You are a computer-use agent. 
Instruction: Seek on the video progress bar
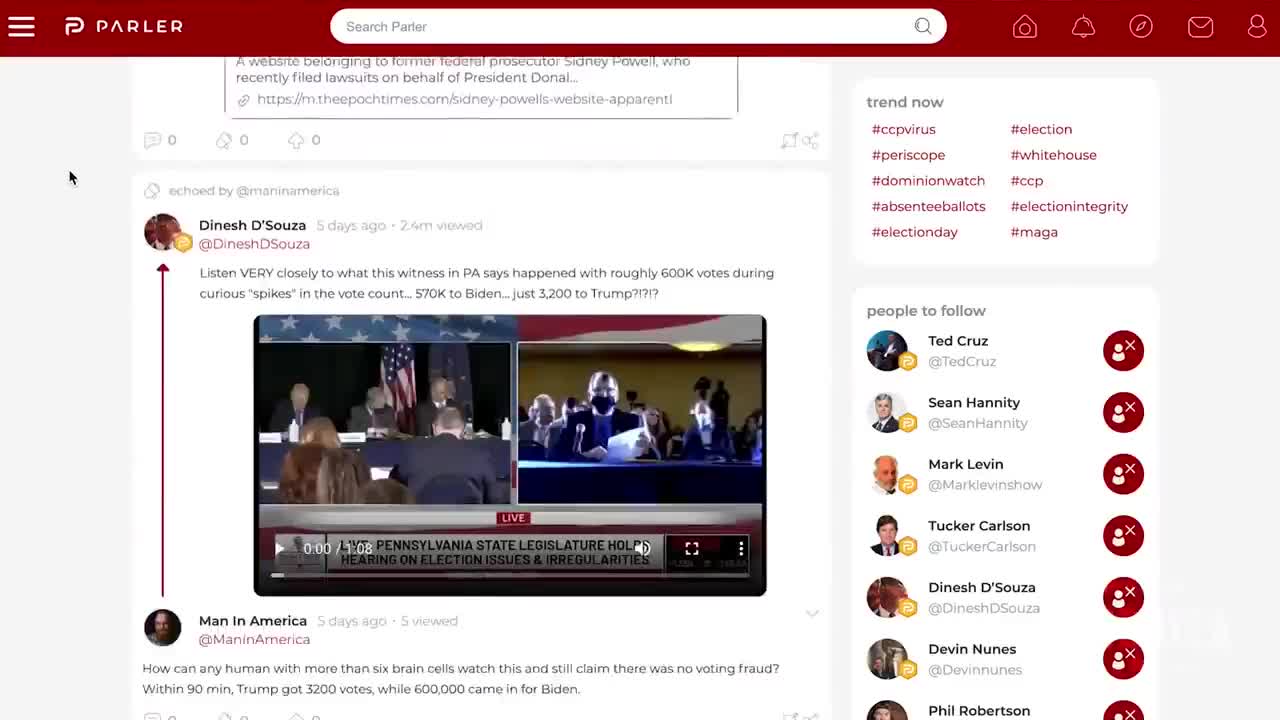[x=510, y=575]
